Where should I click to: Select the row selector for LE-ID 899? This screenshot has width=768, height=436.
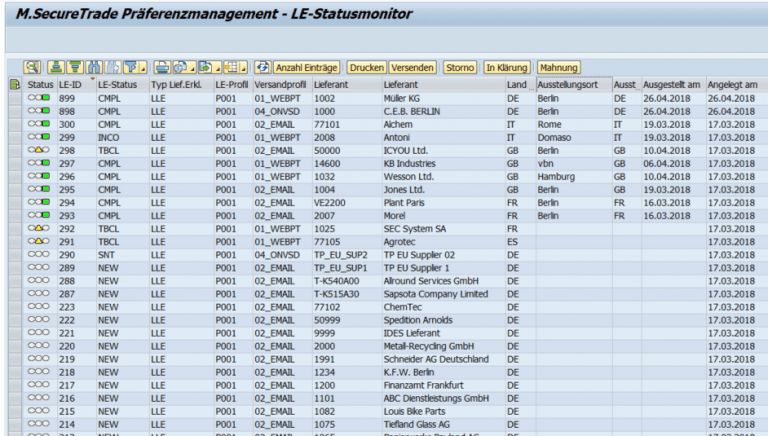tap(14, 100)
